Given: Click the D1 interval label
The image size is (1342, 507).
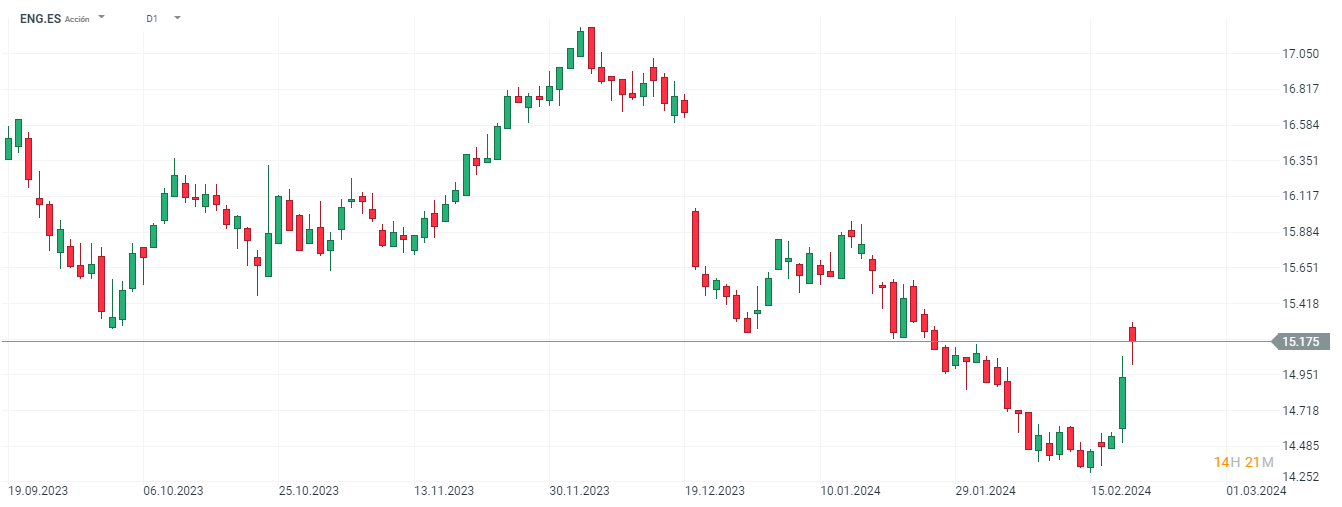Looking at the screenshot, I should pyautogui.click(x=152, y=18).
